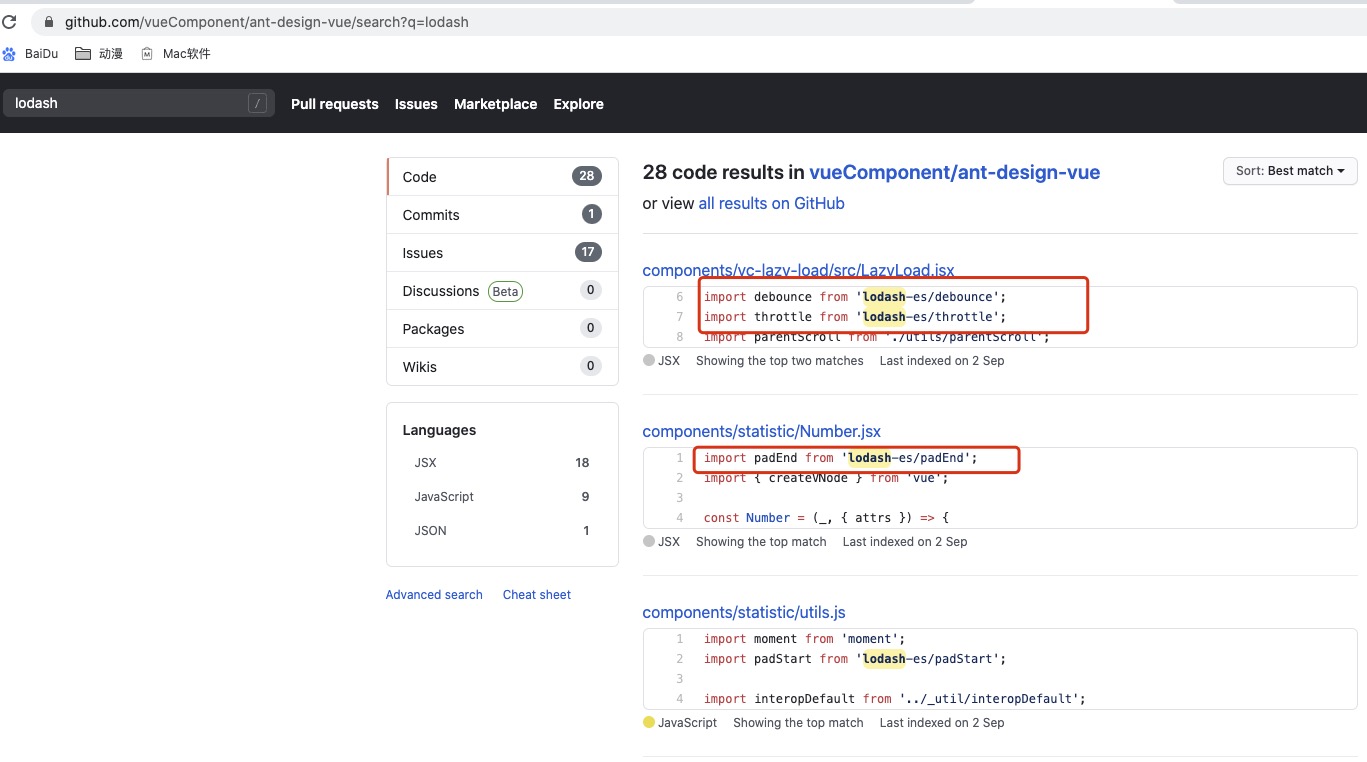This screenshot has height=762, width=1367.
Task: Select the Wikis results tab
Action: pos(502,367)
